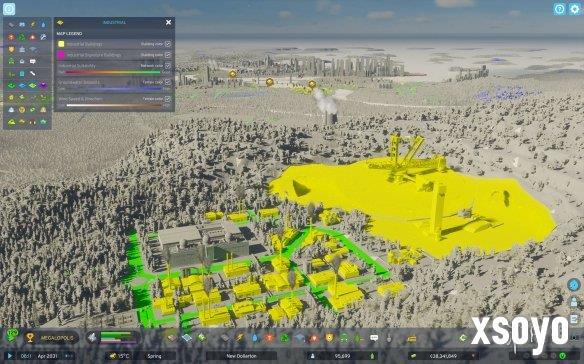Open the Roads info view icon
This screenshot has height=364, width=584.
click(12, 25)
